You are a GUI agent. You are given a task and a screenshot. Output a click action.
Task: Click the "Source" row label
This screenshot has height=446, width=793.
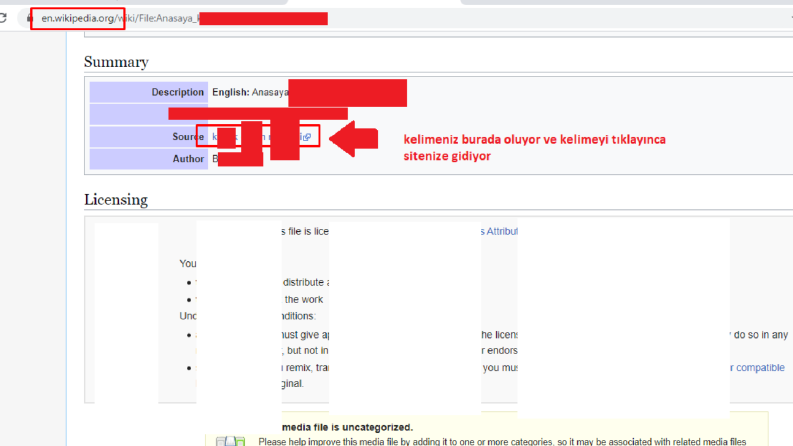point(188,137)
